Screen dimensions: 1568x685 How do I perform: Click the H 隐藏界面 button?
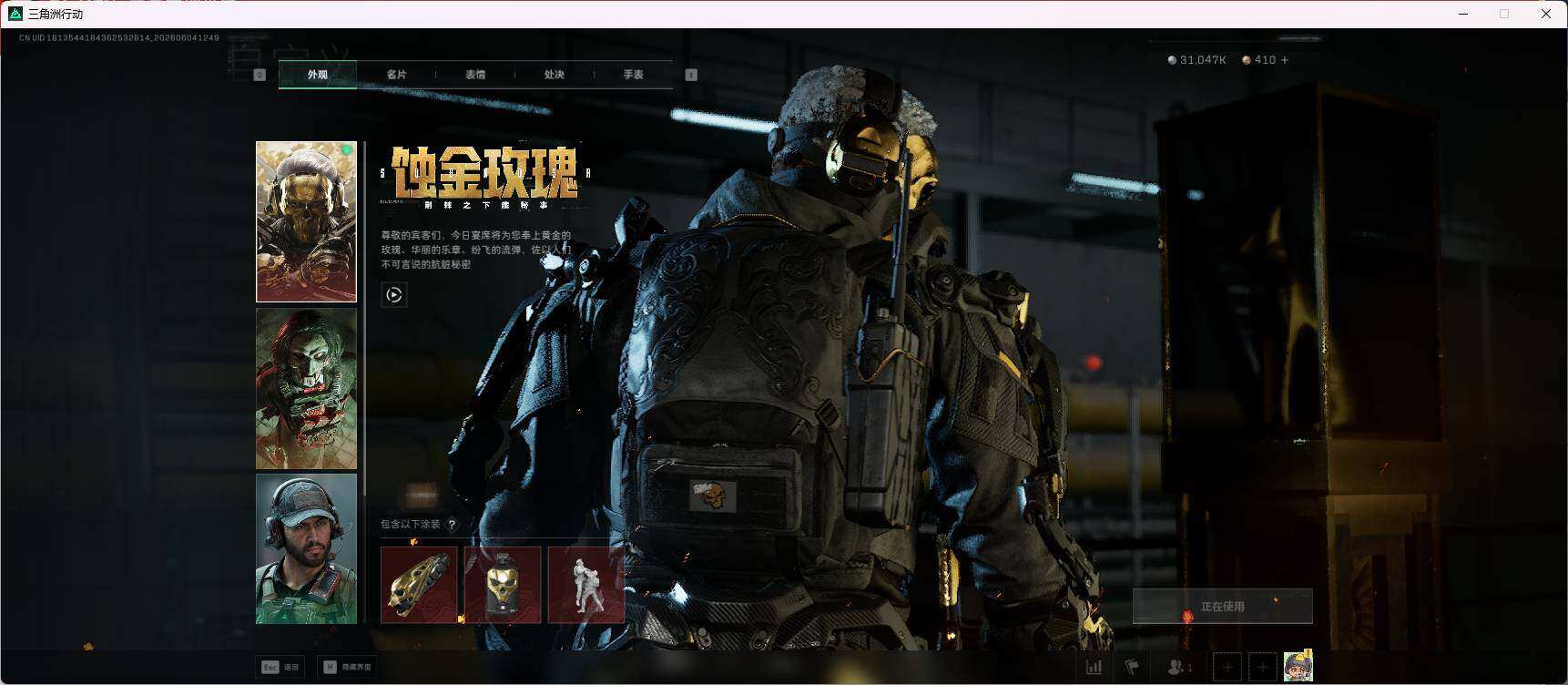point(348,667)
